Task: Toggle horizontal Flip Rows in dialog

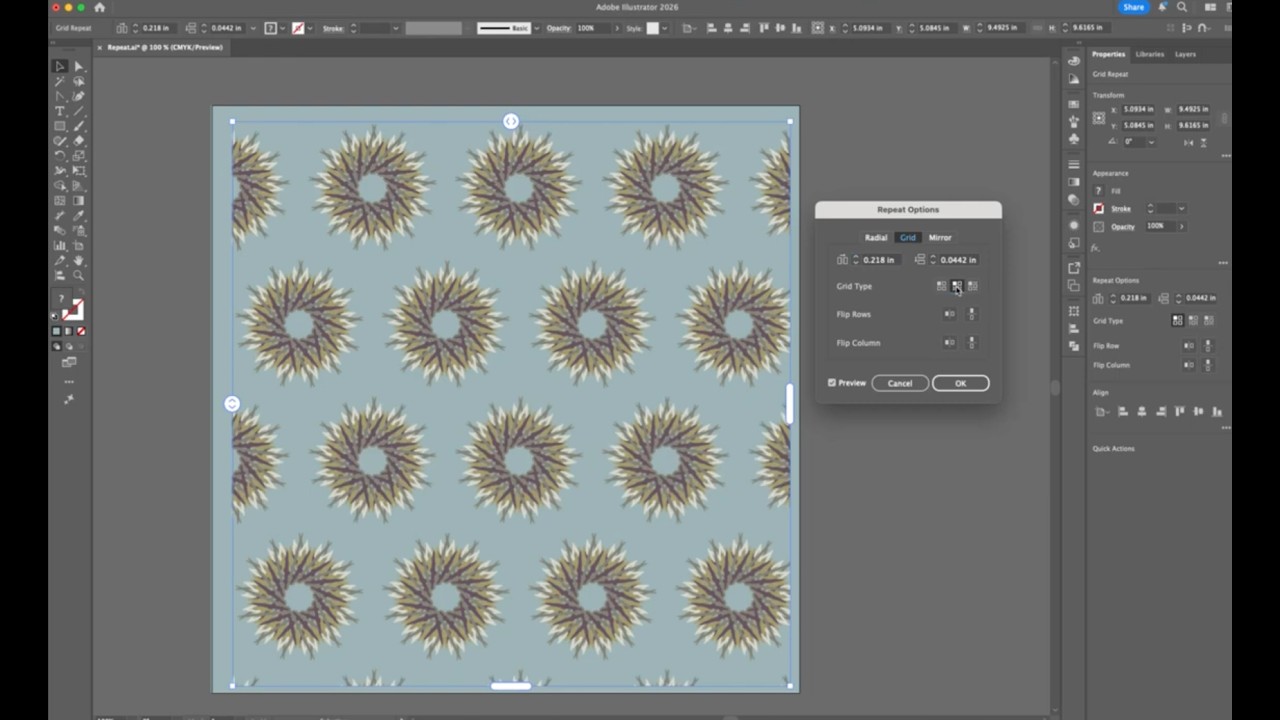Action: tap(949, 314)
